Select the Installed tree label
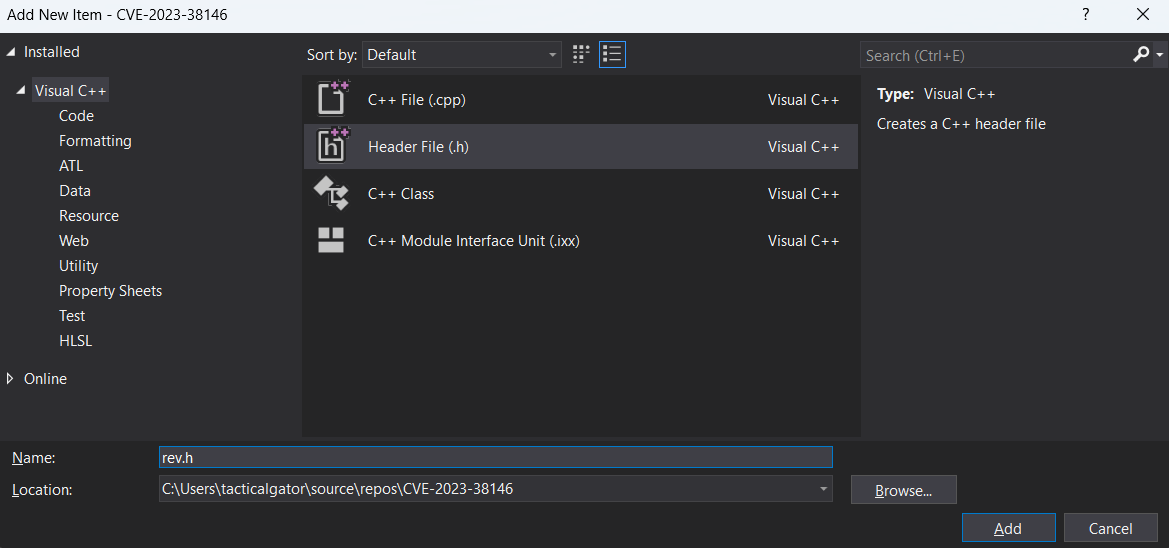 coord(51,52)
